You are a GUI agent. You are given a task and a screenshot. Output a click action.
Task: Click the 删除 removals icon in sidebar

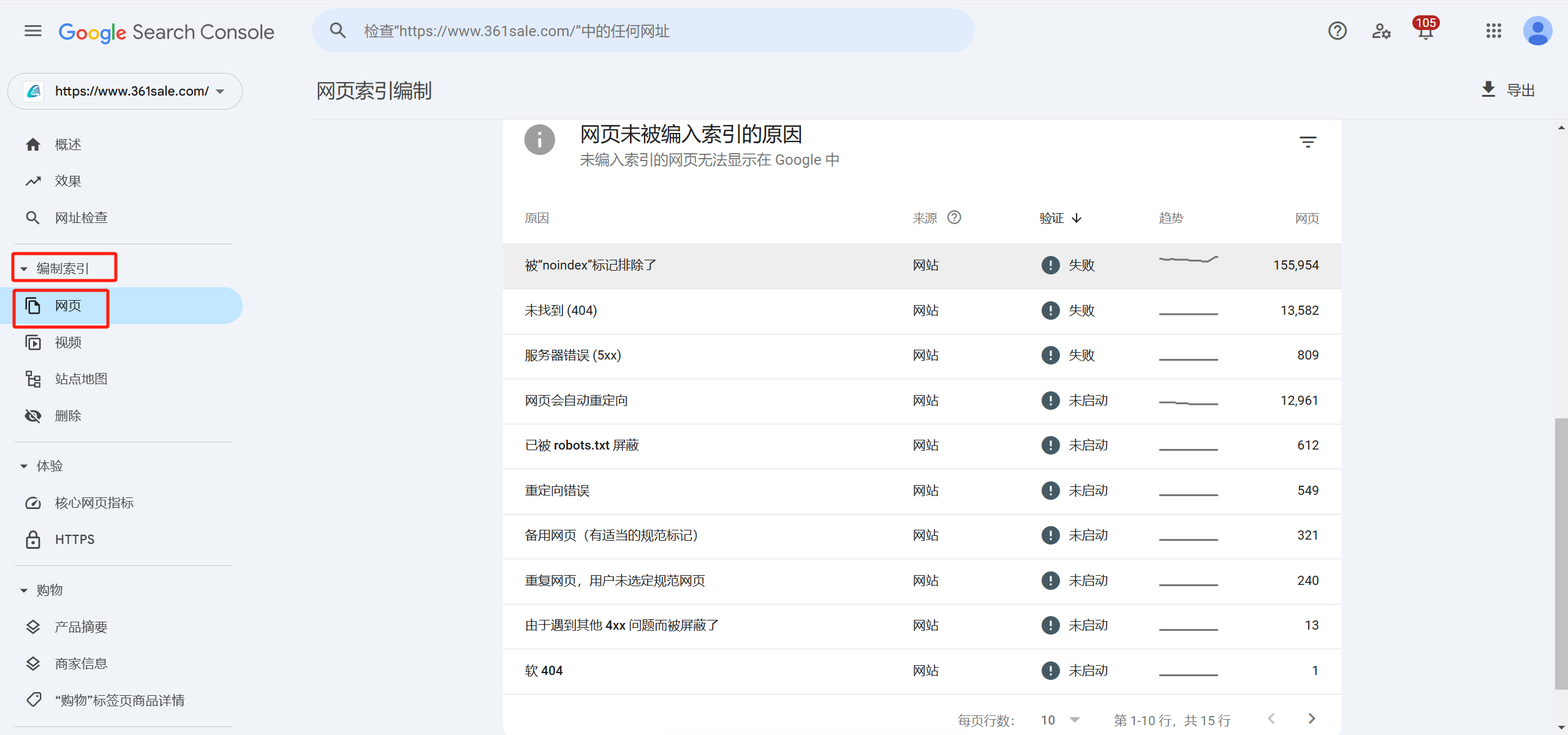(33, 415)
